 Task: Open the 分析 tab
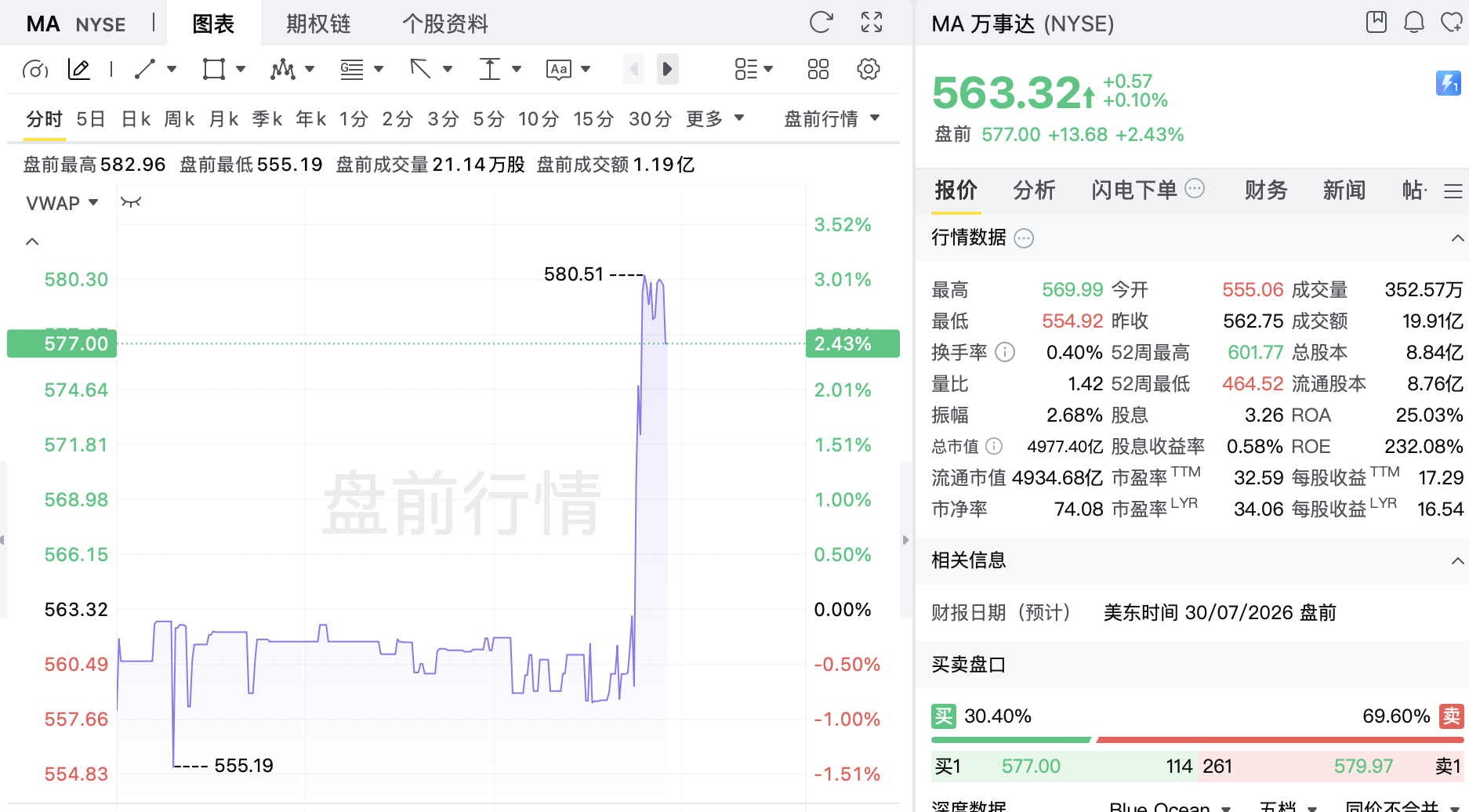[1035, 190]
